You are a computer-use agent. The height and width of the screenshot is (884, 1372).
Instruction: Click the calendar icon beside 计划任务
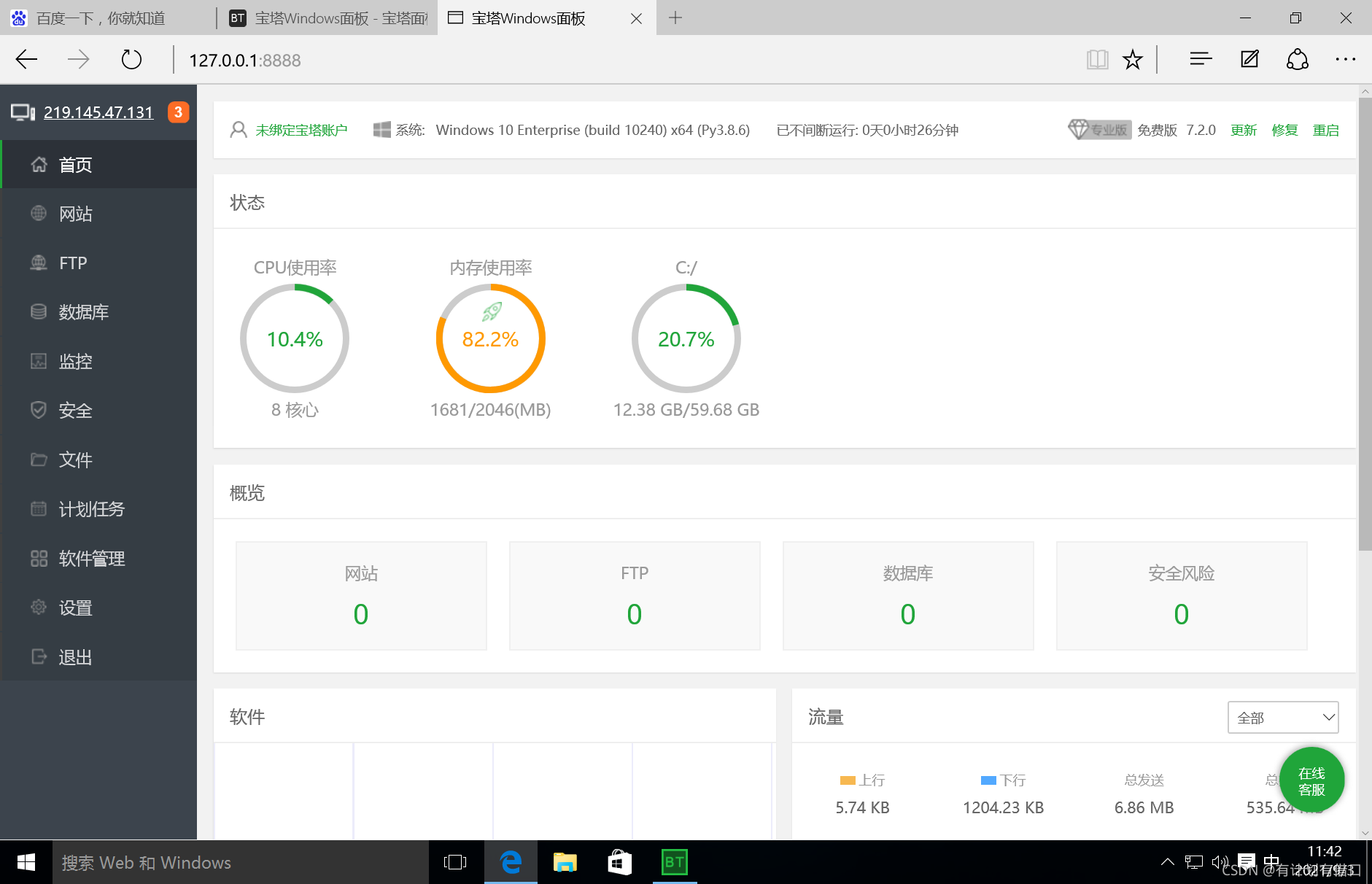[39, 509]
